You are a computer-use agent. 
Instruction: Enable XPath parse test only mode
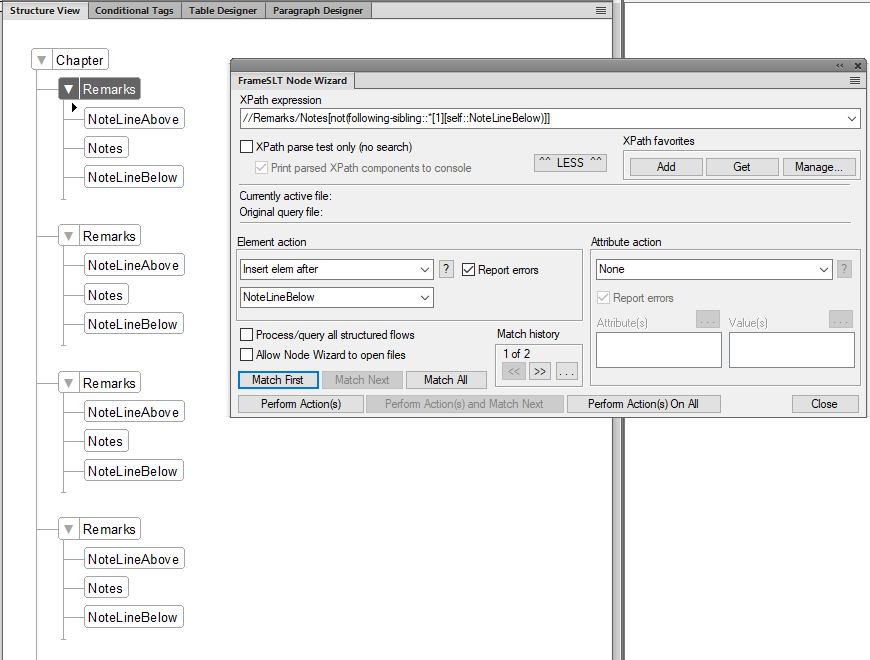(245, 145)
